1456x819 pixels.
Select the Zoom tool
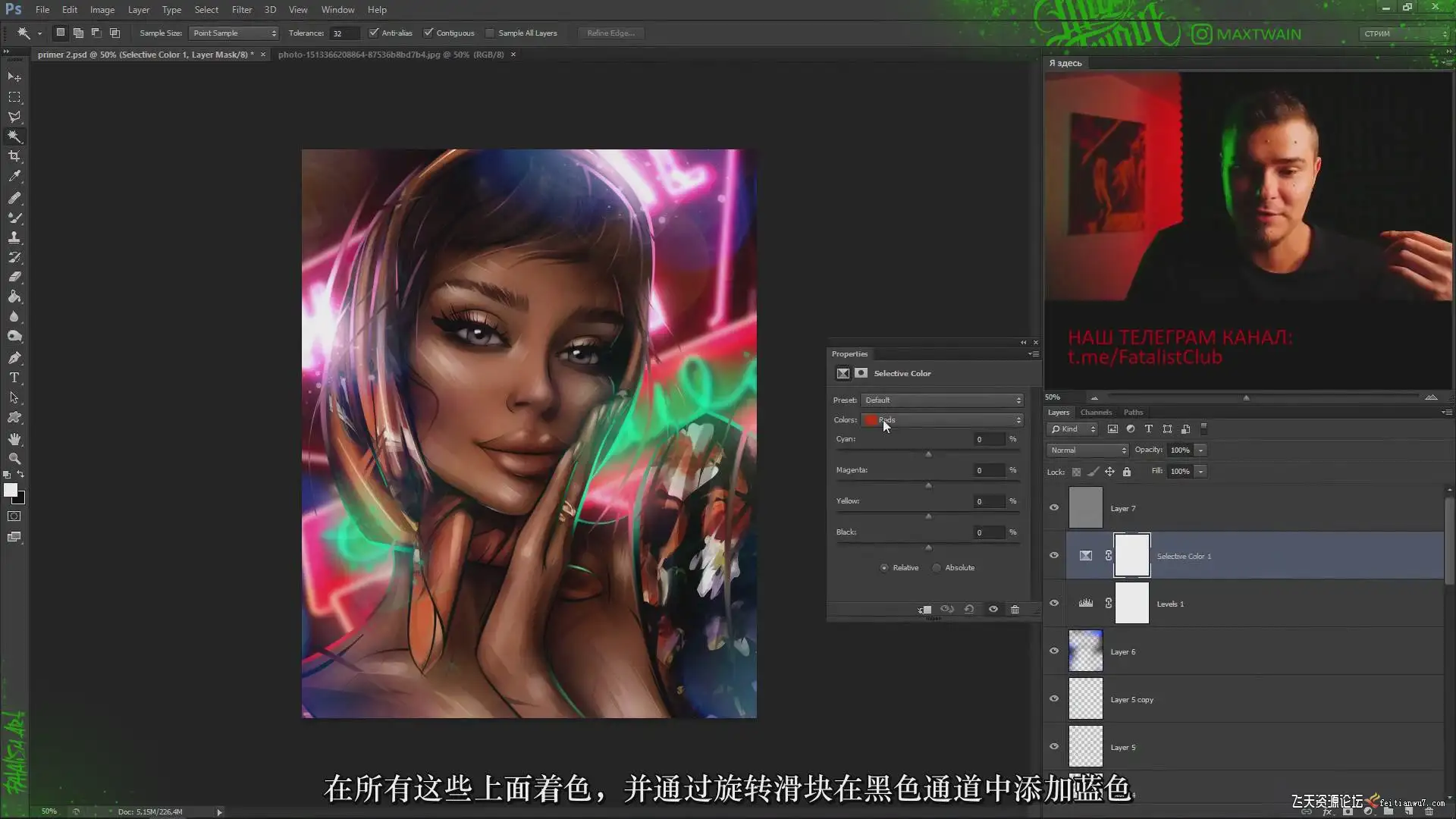14,459
